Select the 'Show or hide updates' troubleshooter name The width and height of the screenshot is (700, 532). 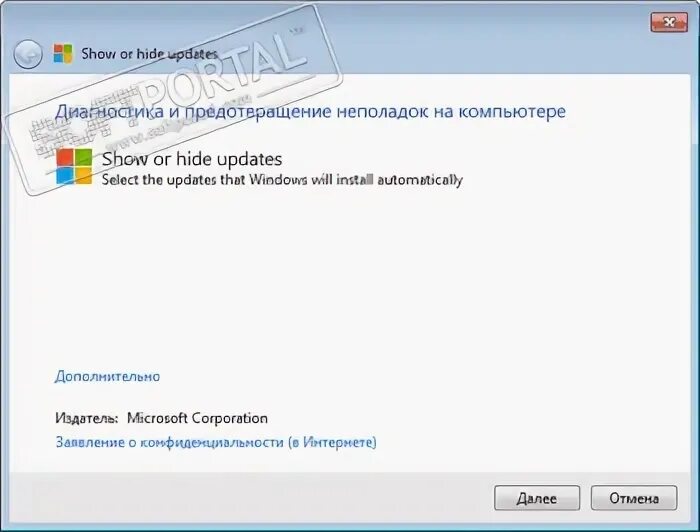[192, 159]
